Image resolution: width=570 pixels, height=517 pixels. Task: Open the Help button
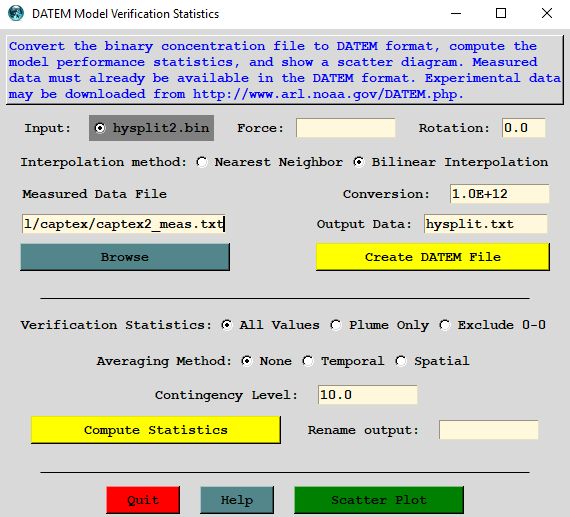pos(237,500)
